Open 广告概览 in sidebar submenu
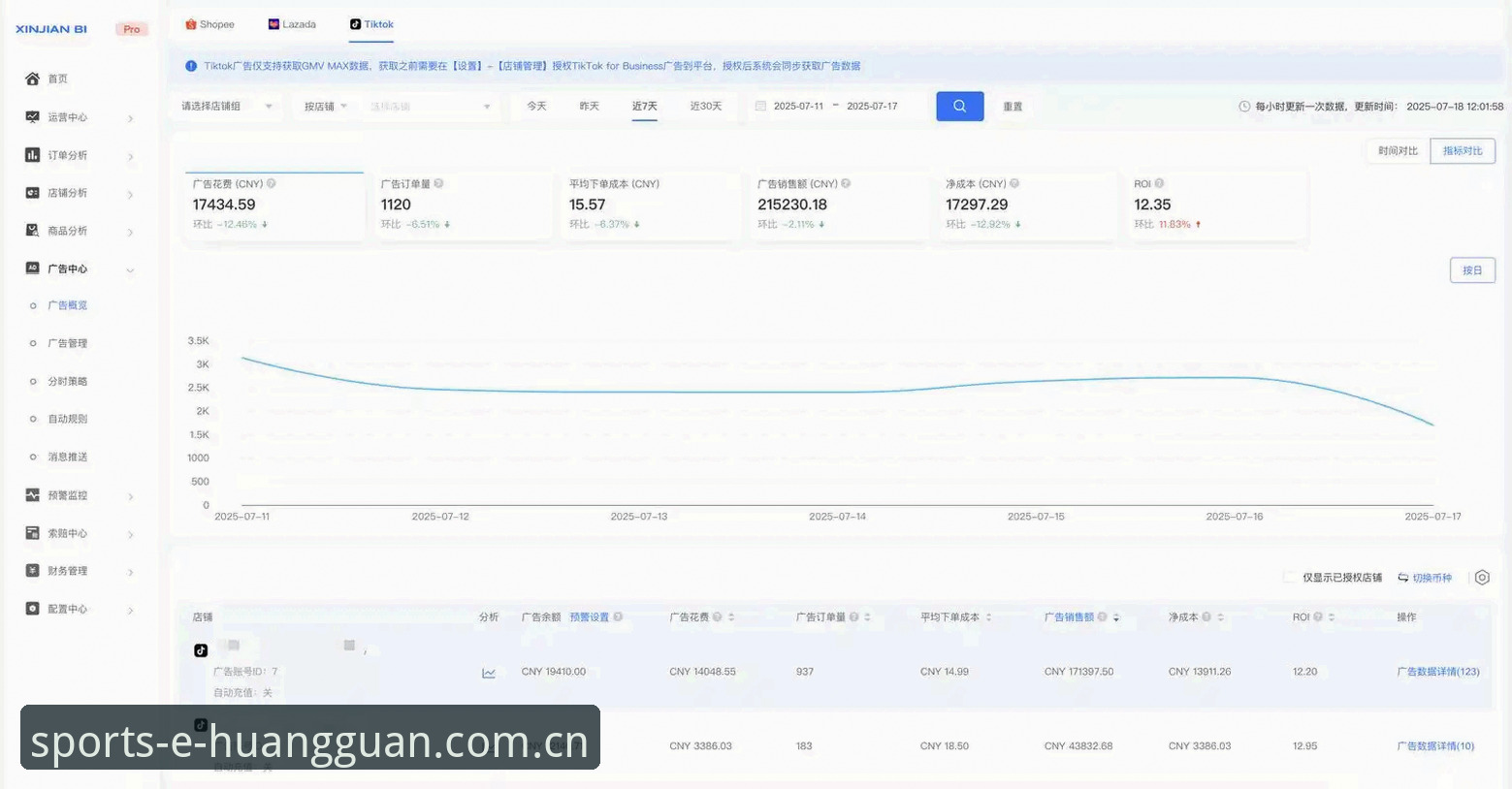The image size is (1512, 789). click(68, 305)
